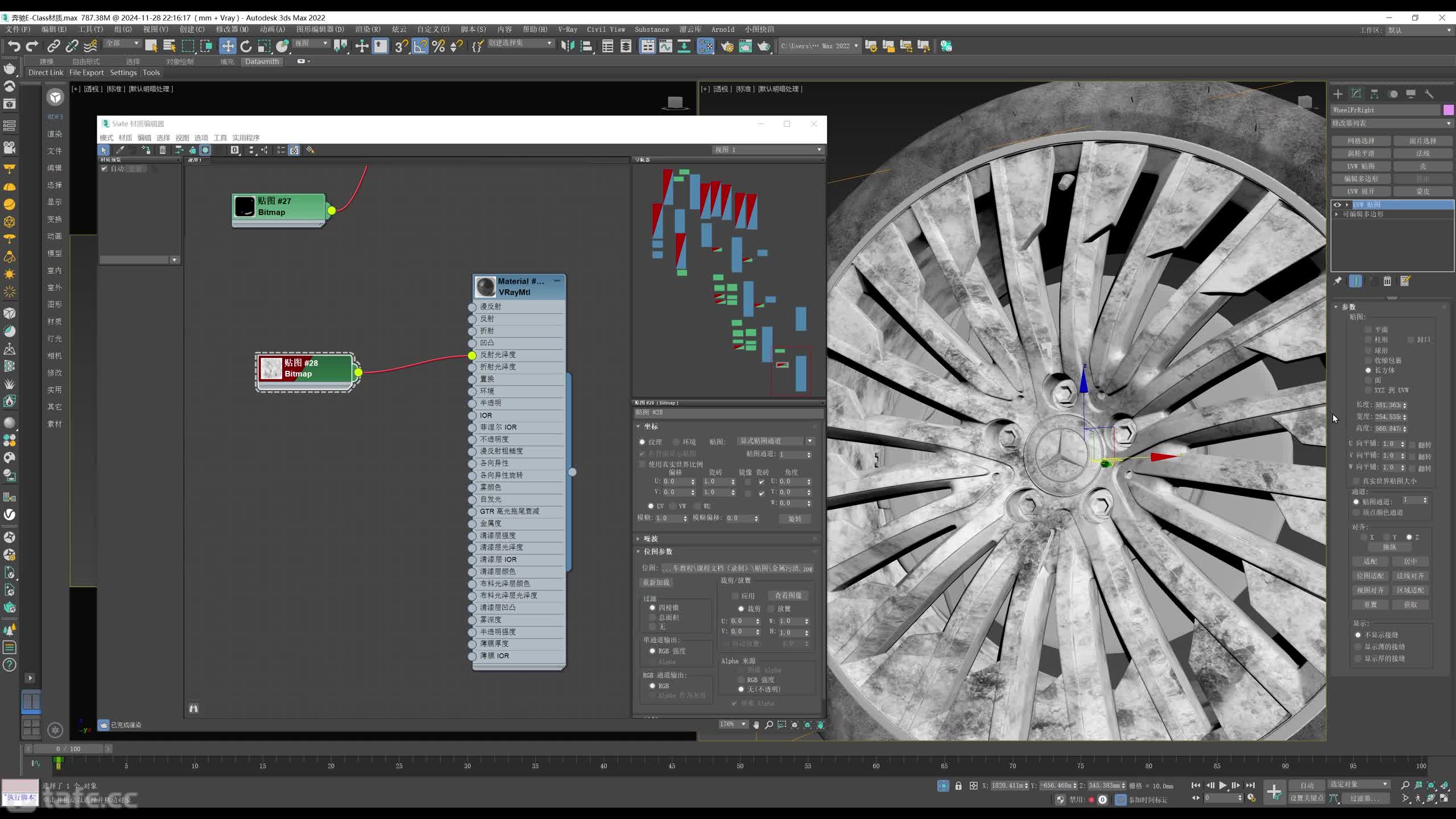Open the Create tab plus icon
1456x819 pixels.
[x=1338, y=94]
